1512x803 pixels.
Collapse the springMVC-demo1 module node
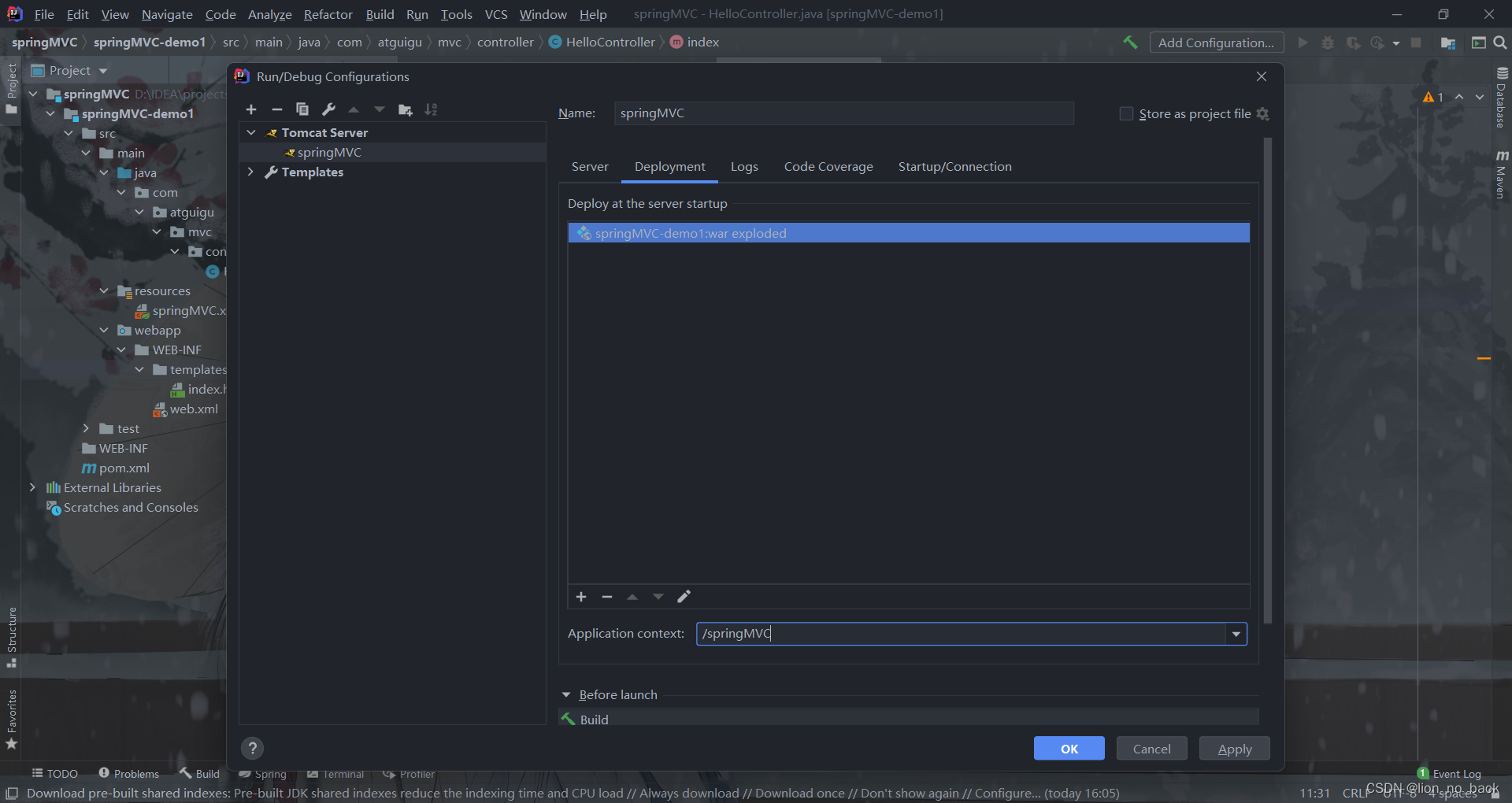click(51, 113)
